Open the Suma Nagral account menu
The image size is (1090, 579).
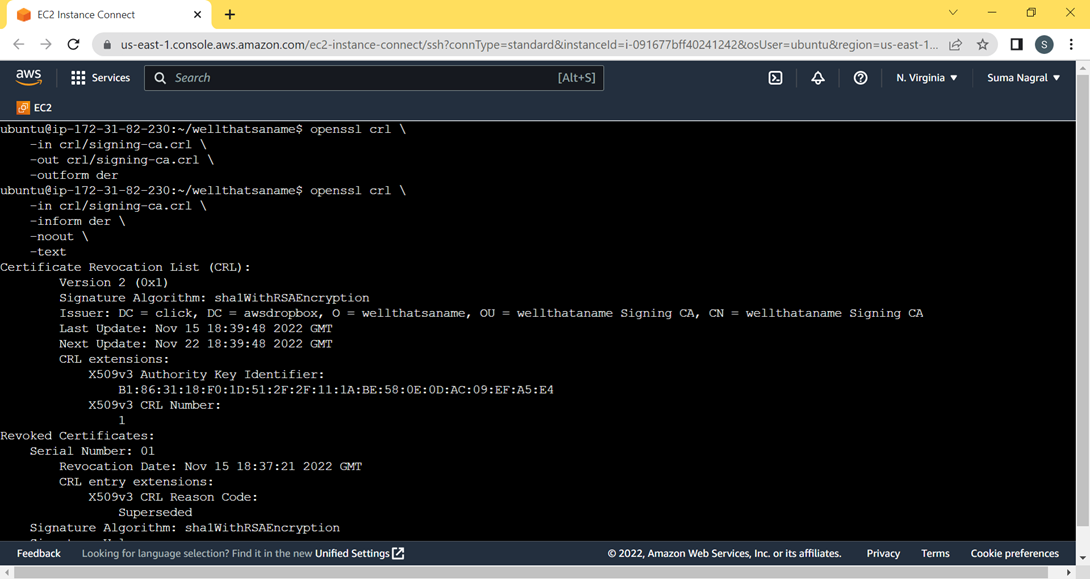[x=1022, y=77]
